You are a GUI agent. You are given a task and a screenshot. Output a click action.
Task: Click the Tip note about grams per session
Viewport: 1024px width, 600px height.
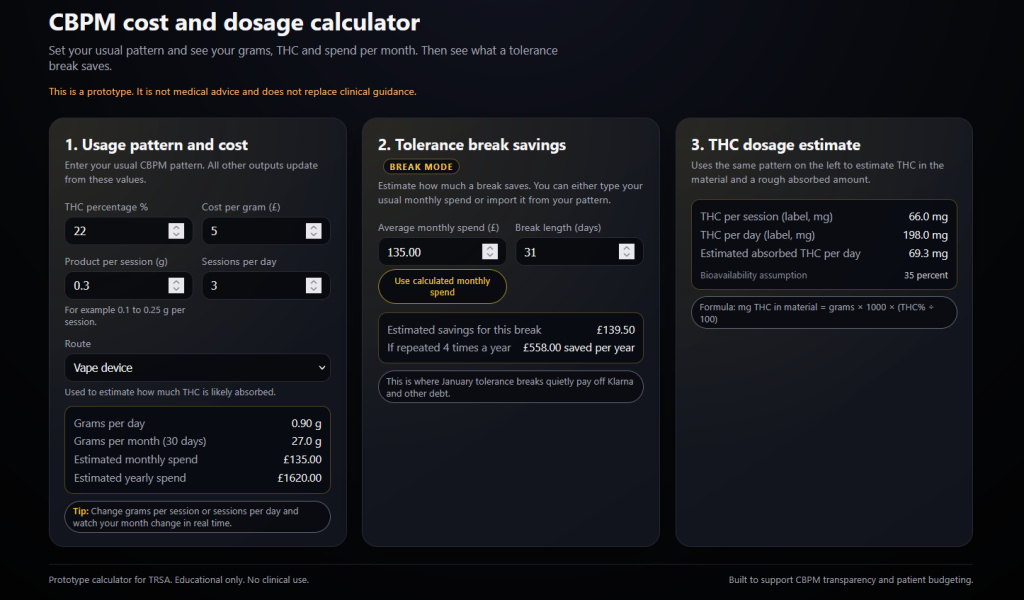coord(197,517)
